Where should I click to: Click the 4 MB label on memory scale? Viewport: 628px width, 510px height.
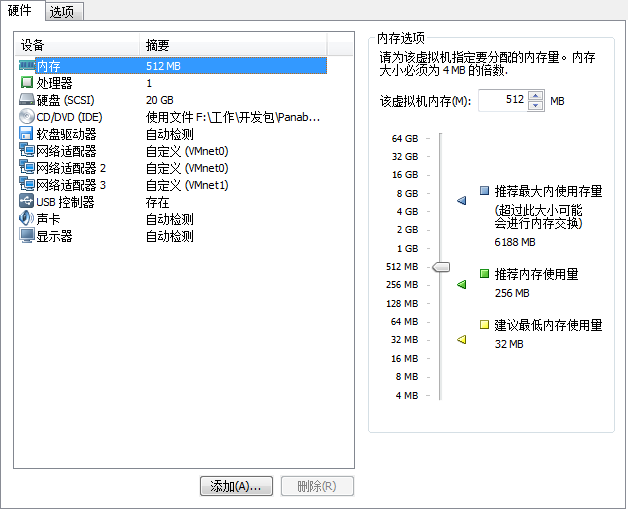point(407,395)
